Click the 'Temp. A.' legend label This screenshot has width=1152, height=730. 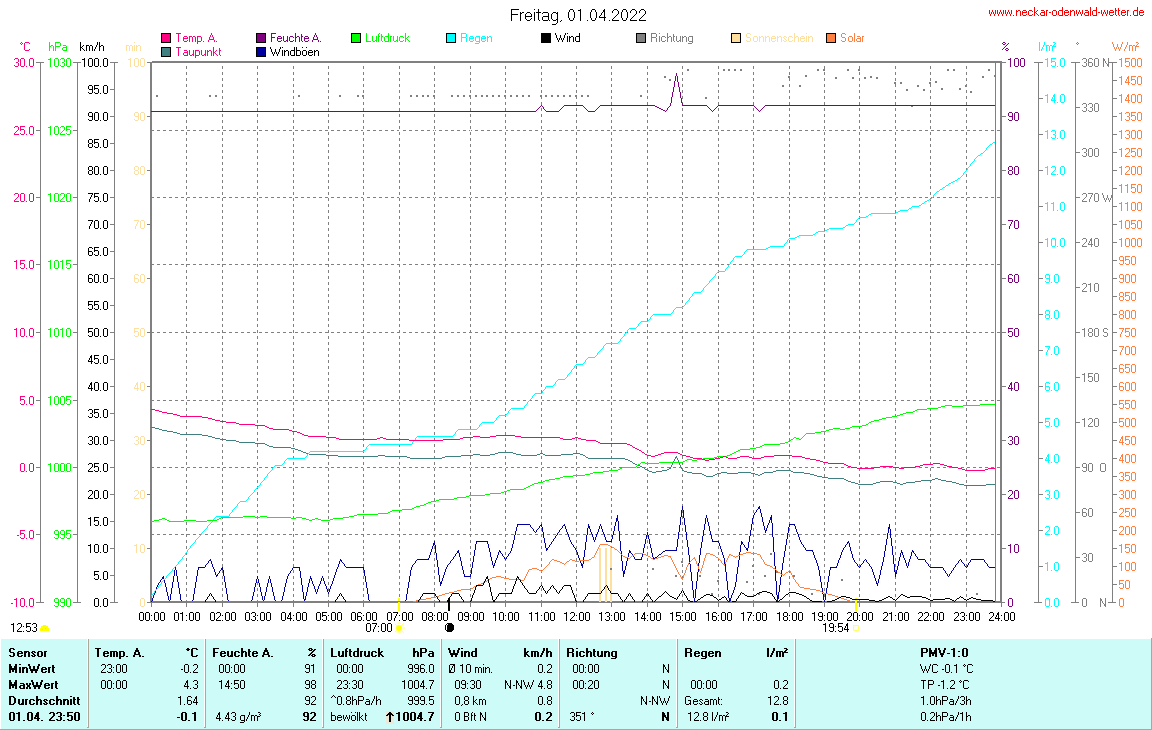[196, 38]
